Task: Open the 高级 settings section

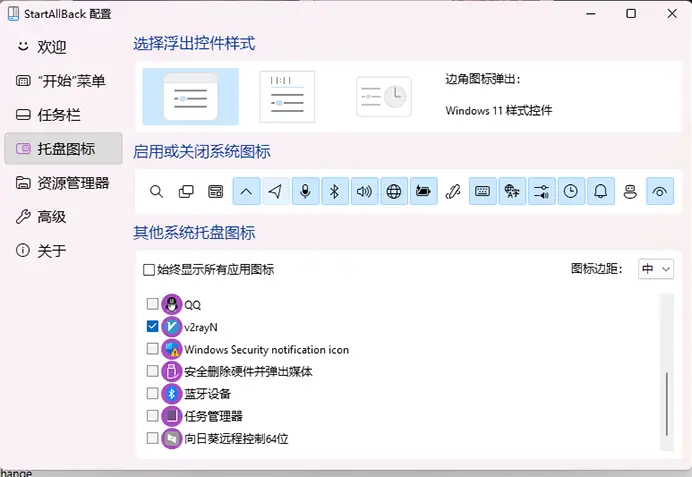Action: 64,217
